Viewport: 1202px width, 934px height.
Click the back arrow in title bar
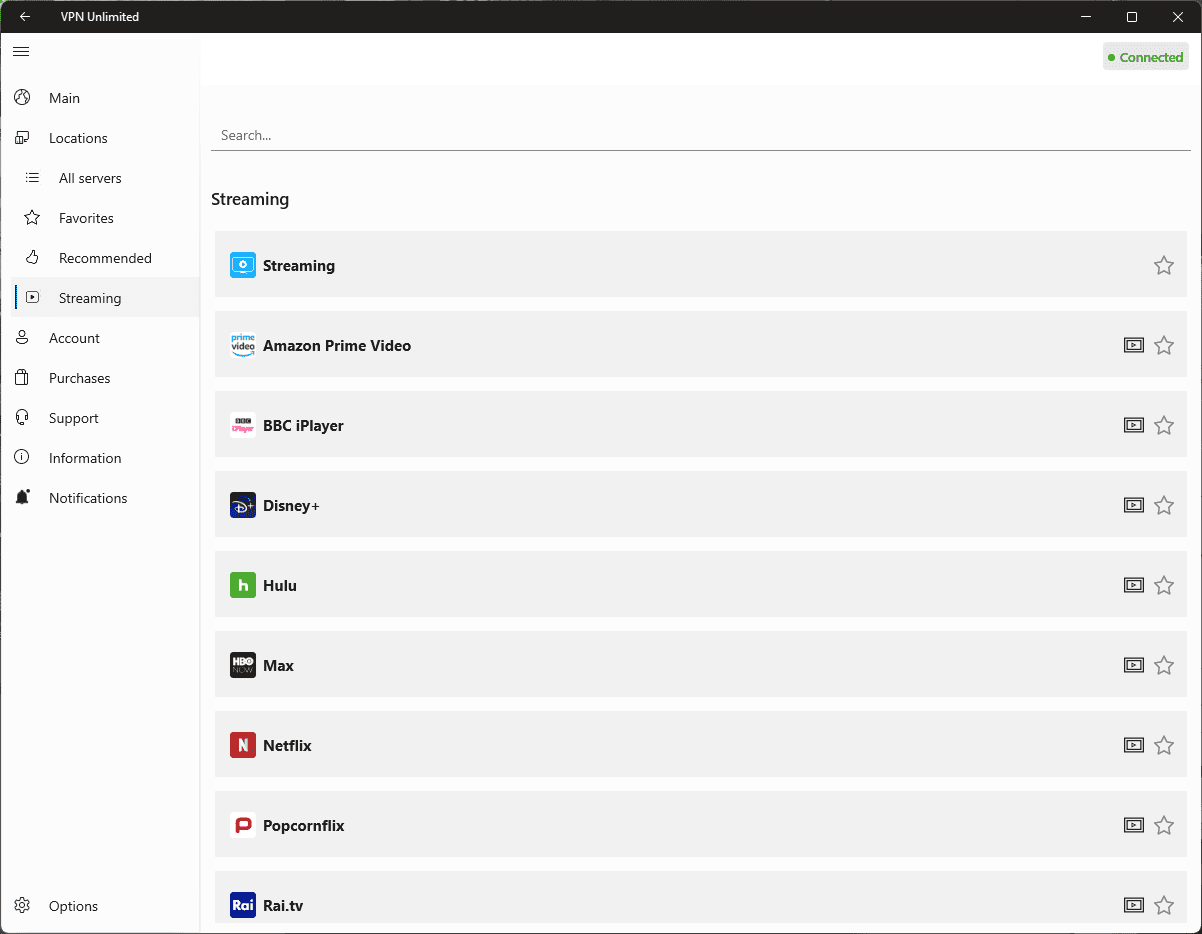[25, 17]
